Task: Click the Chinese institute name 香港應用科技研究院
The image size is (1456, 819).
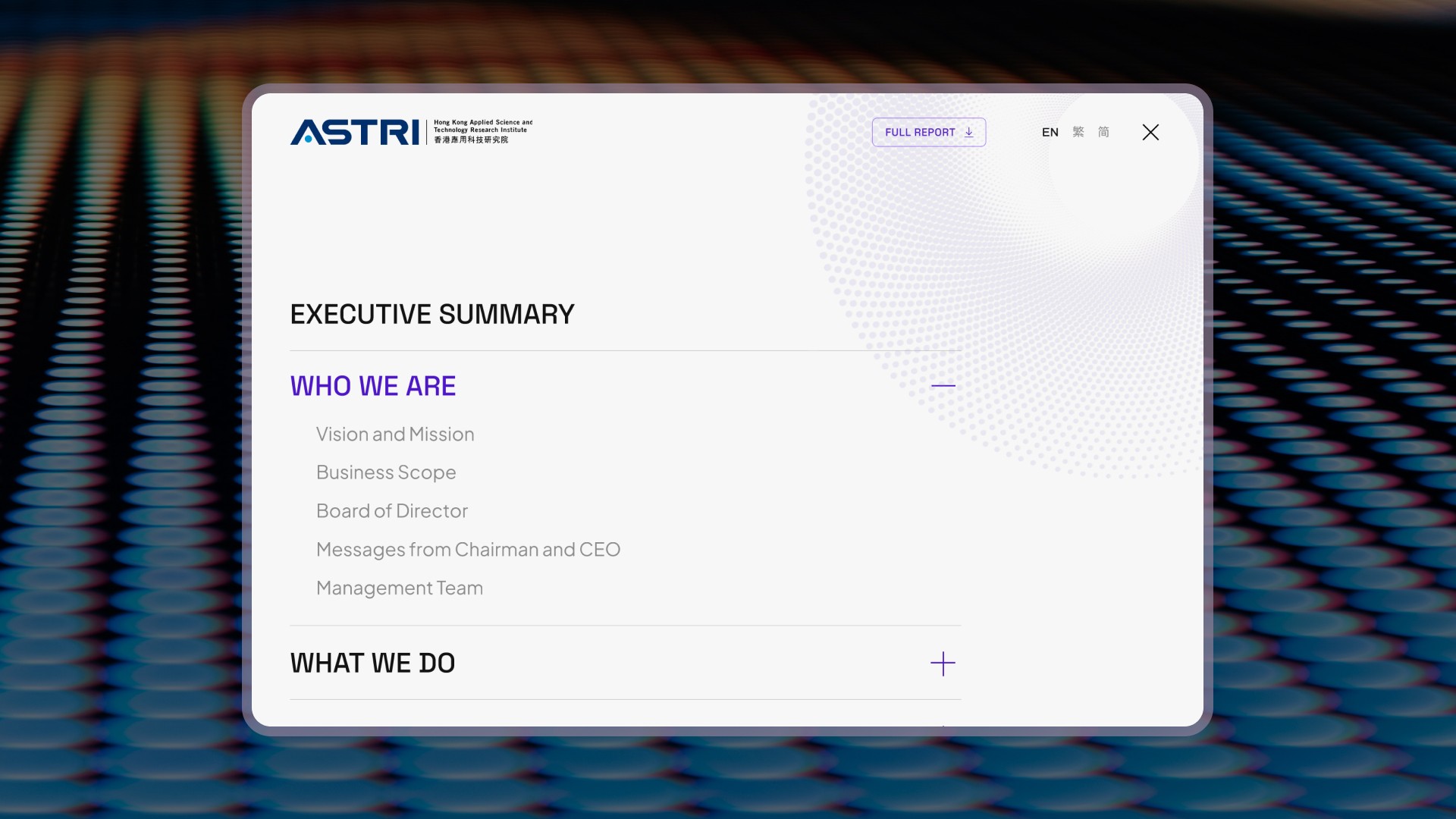Action: (471, 140)
